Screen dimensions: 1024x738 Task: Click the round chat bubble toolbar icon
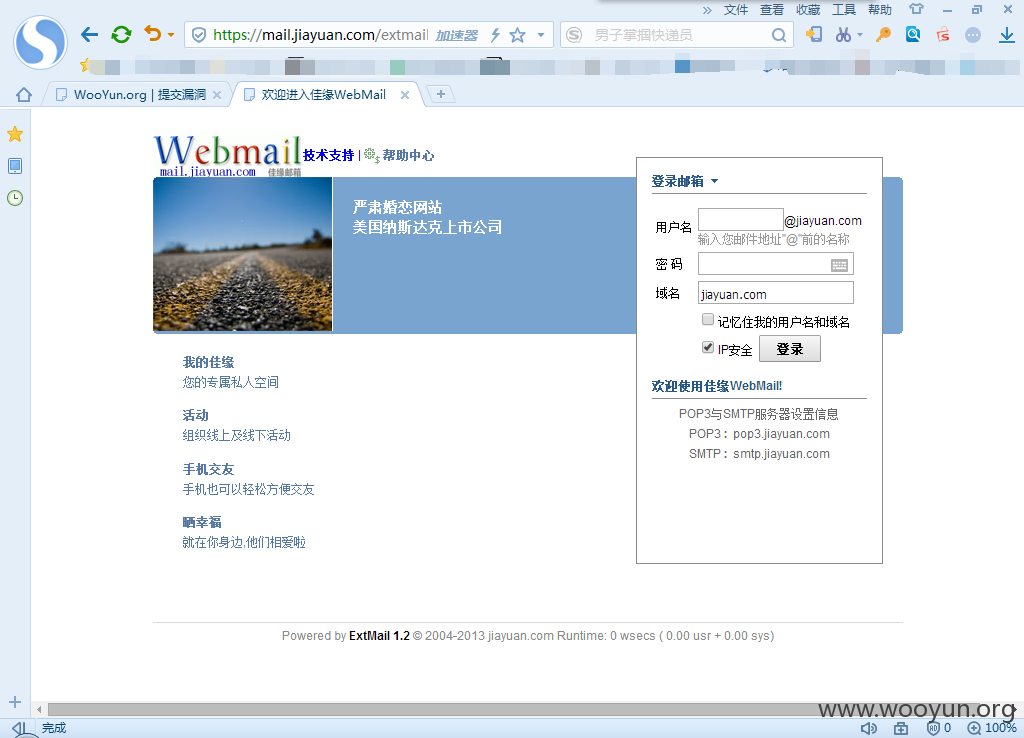[973, 35]
